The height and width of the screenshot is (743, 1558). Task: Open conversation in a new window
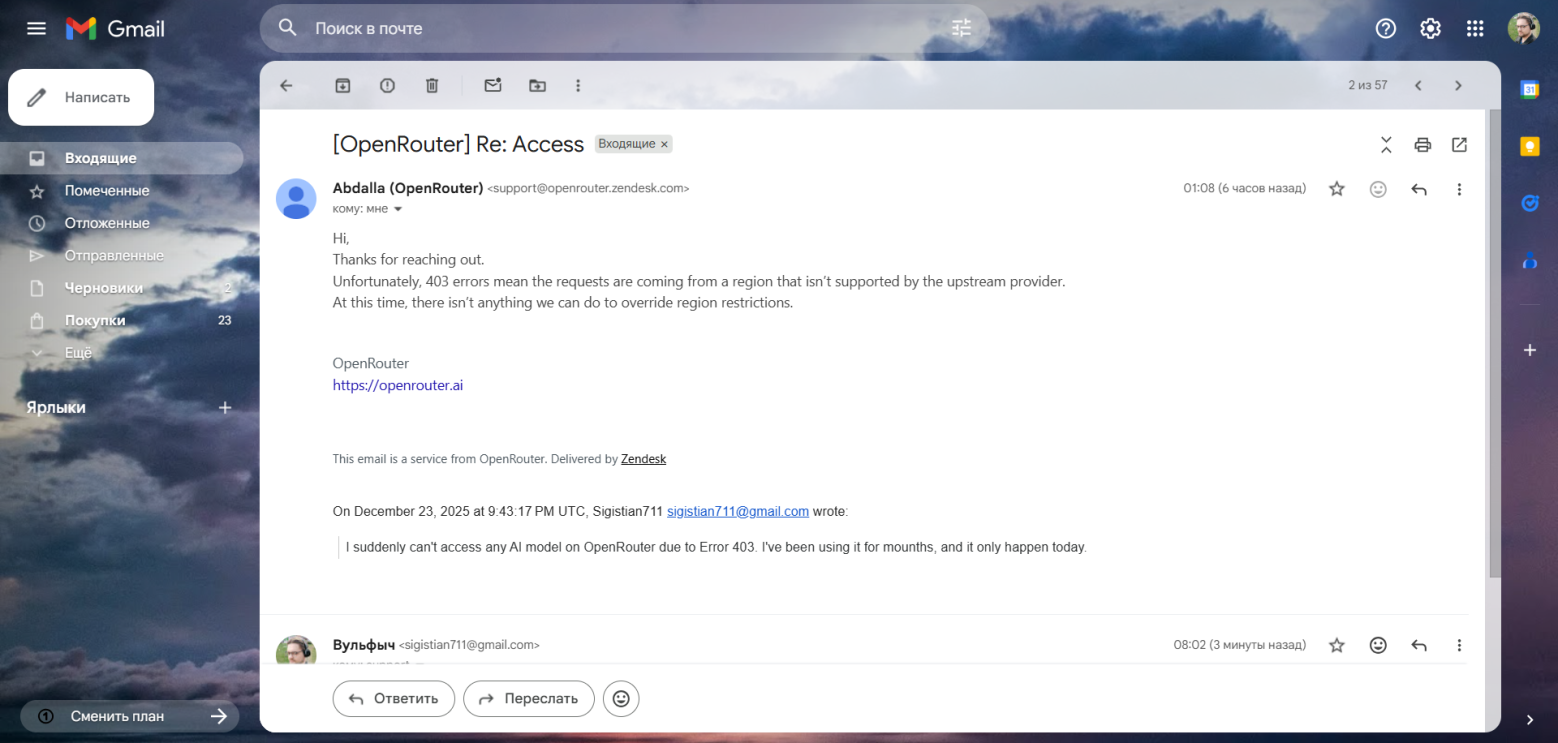1459,145
